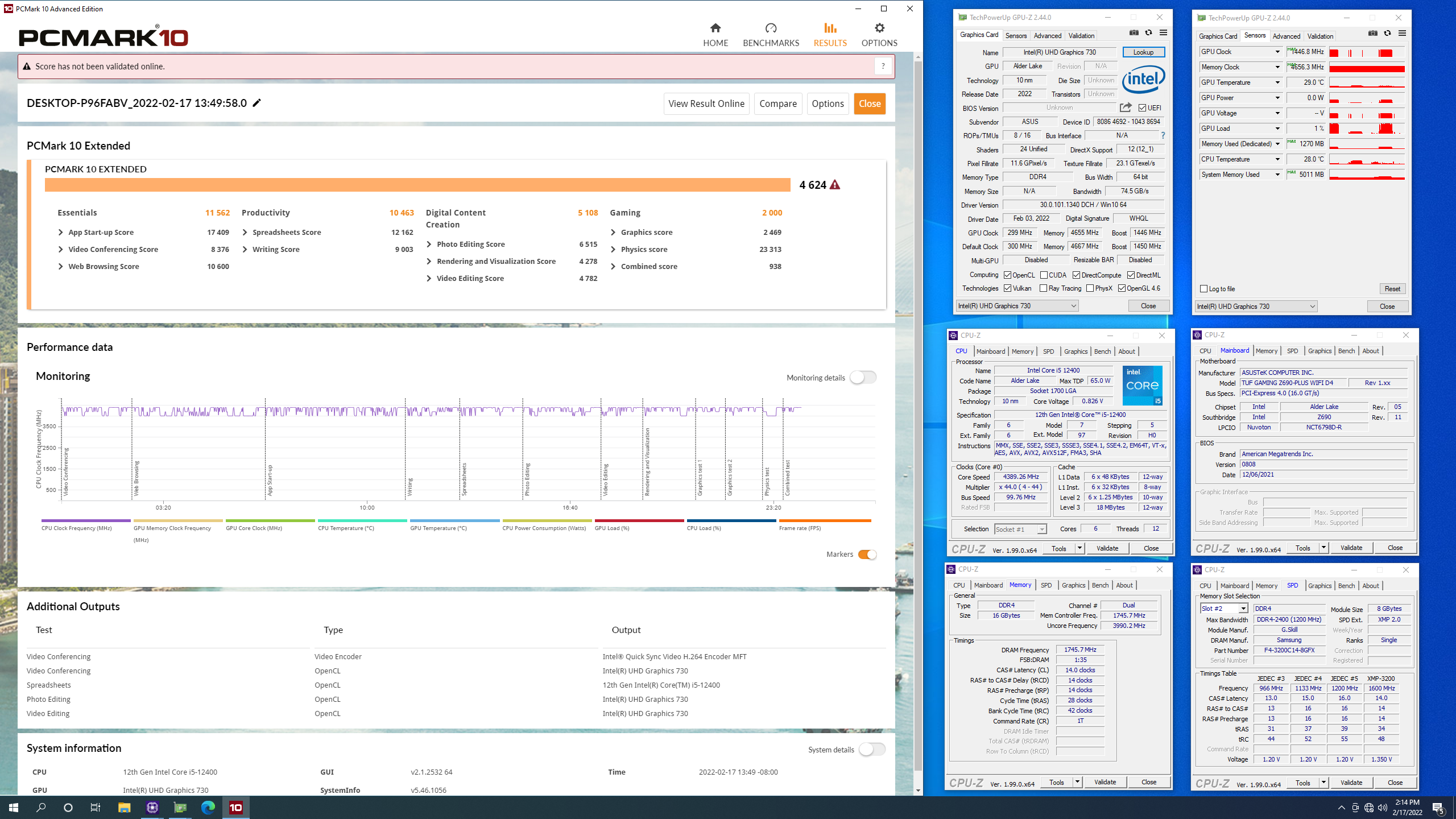Switch to CPU-Z taskbar icon
The height and width of the screenshot is (819, 1456).
point(152,807)
